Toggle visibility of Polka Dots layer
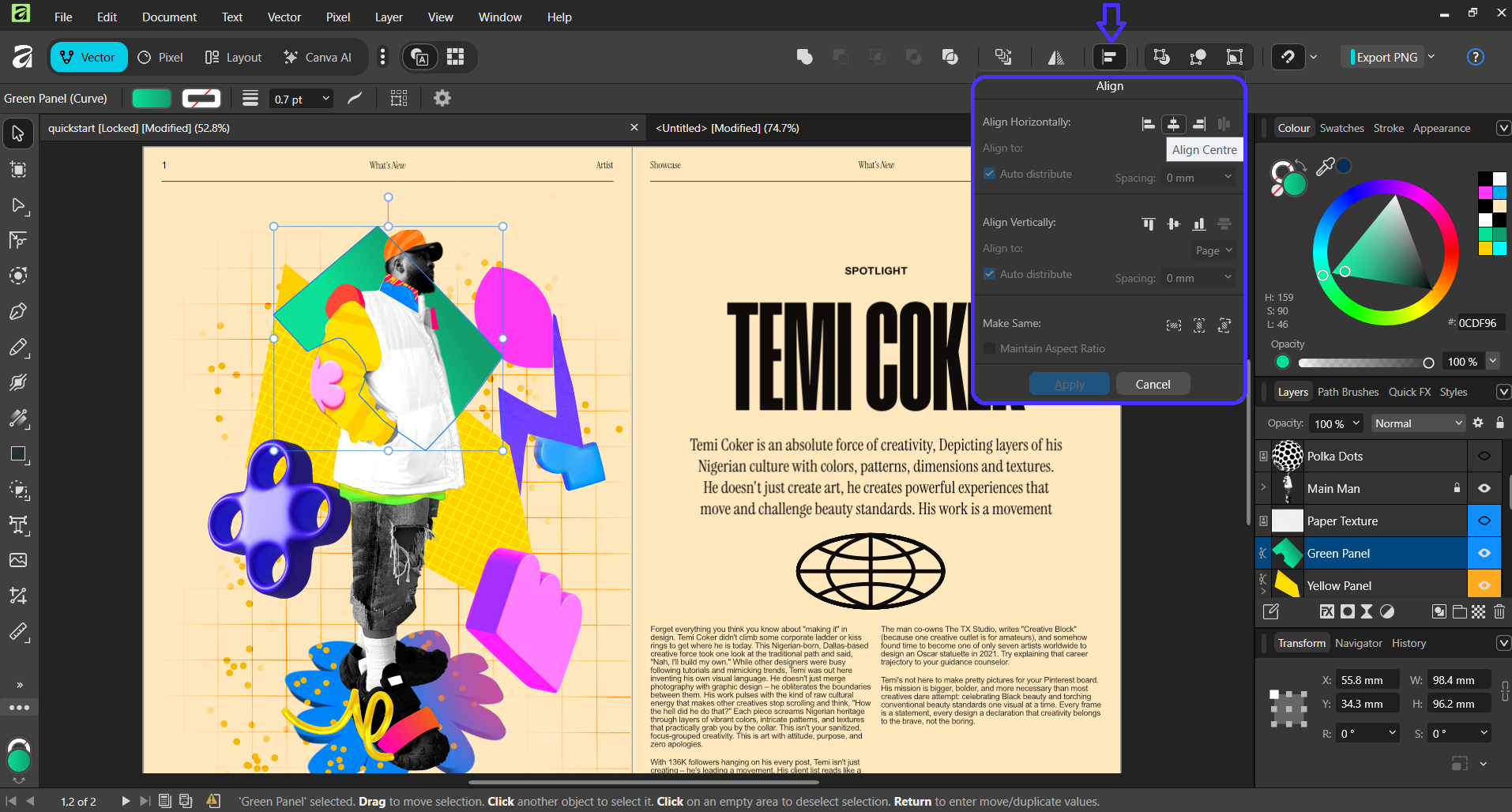Viewport: 1512px width, 812px height. click(x=1484, y=456)
